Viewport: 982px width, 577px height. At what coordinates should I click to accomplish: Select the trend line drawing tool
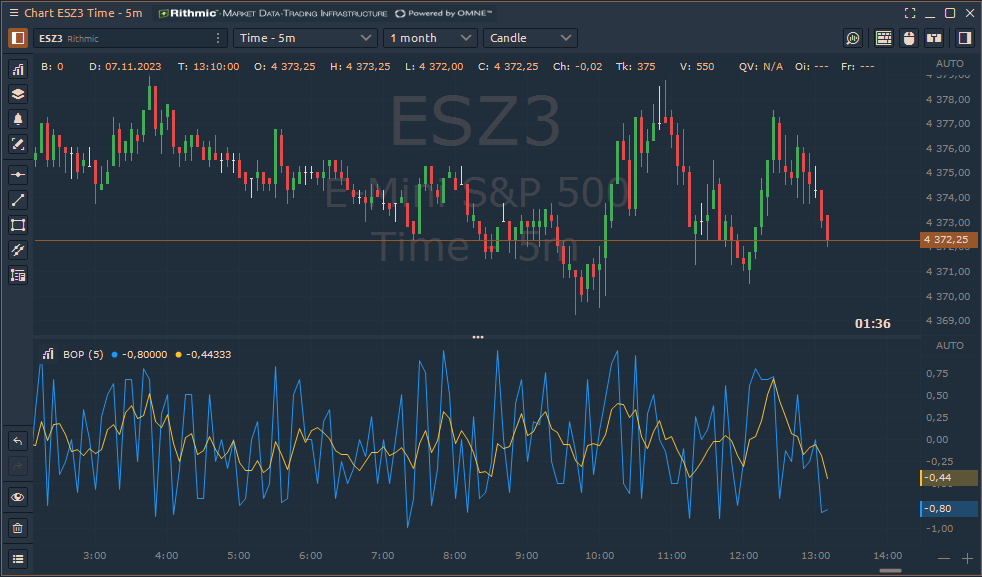pyautogui.click(x=18, y=199)
